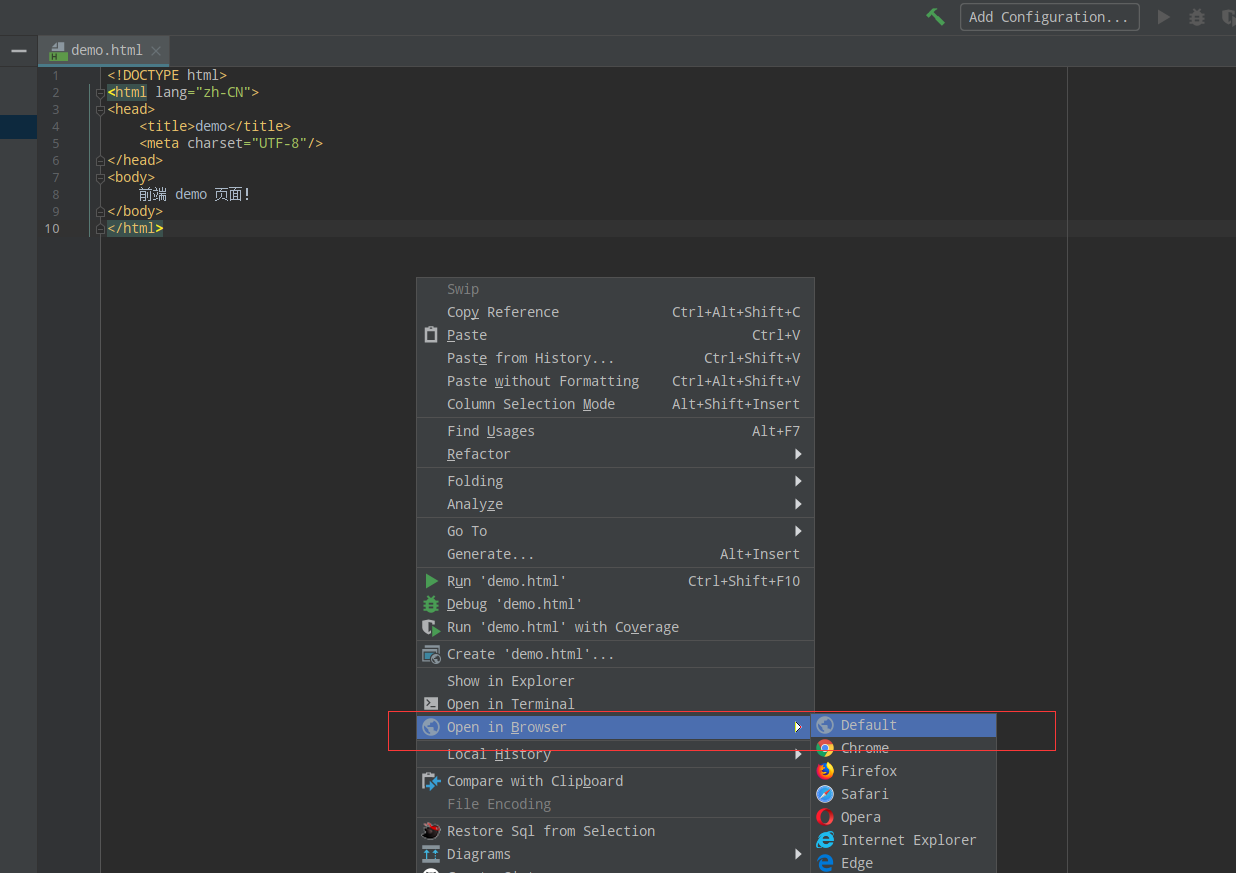
Task: Select Paste without Formatting
Action: 615,381
